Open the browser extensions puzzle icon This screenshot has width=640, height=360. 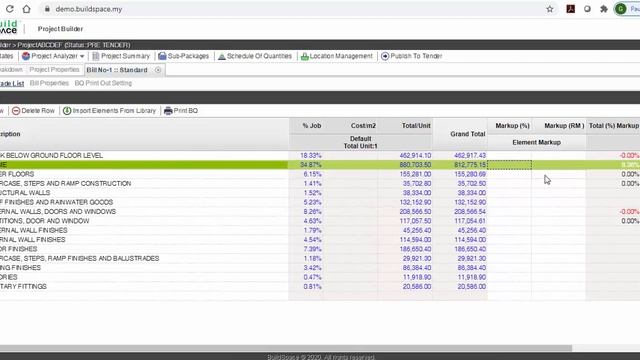pyautogui.click(x=604, y=9)
